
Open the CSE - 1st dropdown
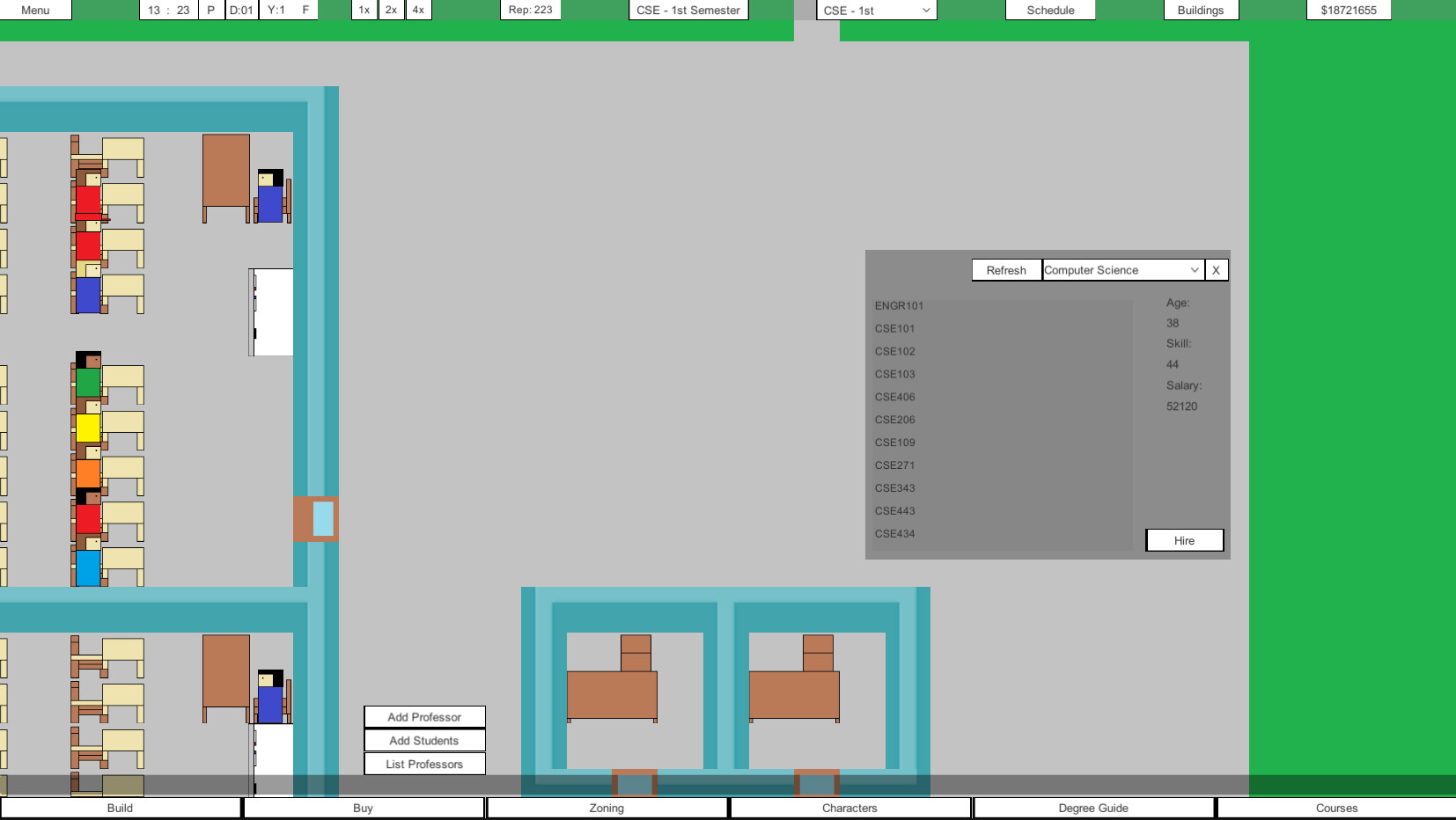(x=876, y=10)
